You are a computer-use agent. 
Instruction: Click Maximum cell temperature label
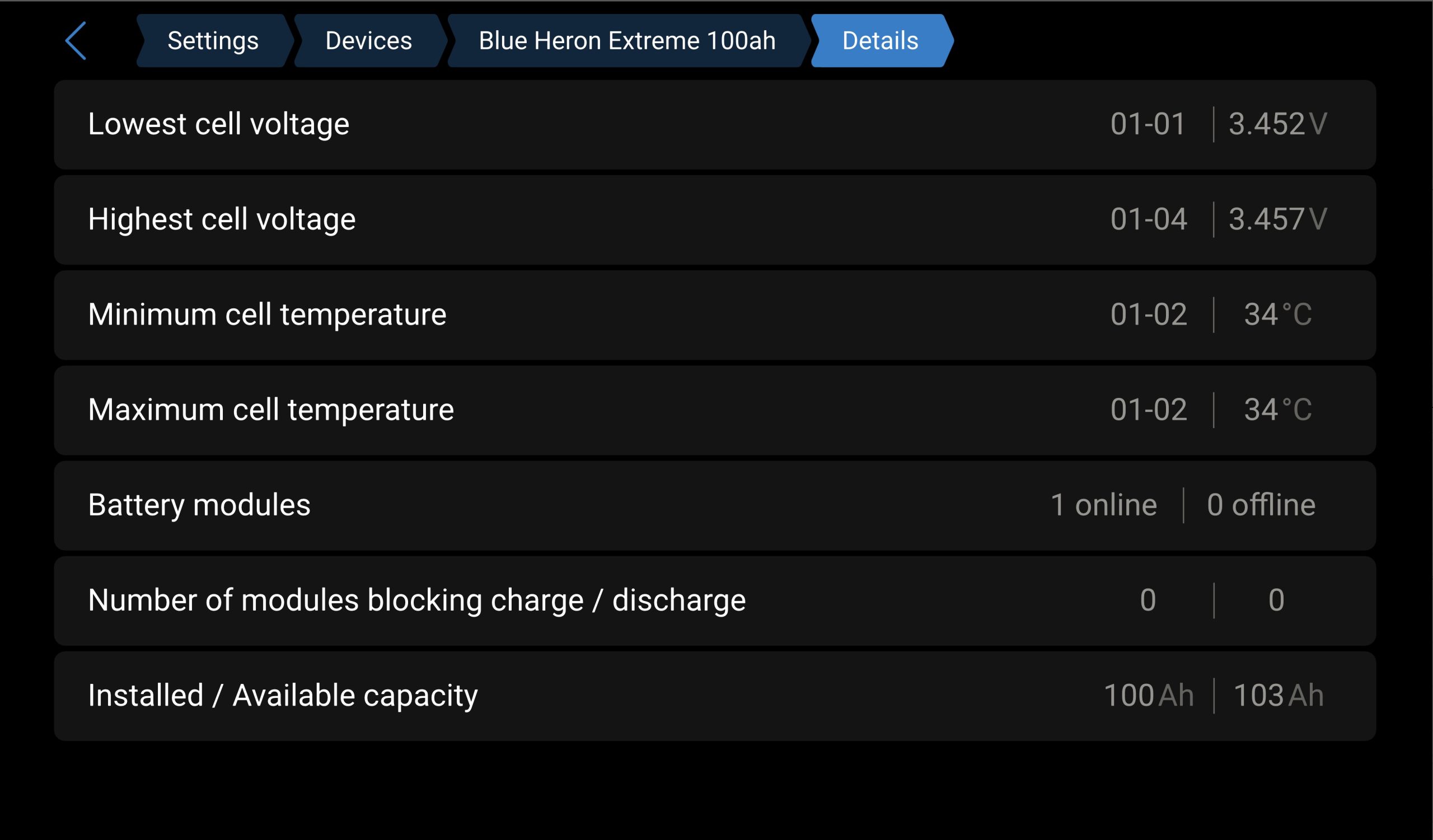tap(271, 410)
